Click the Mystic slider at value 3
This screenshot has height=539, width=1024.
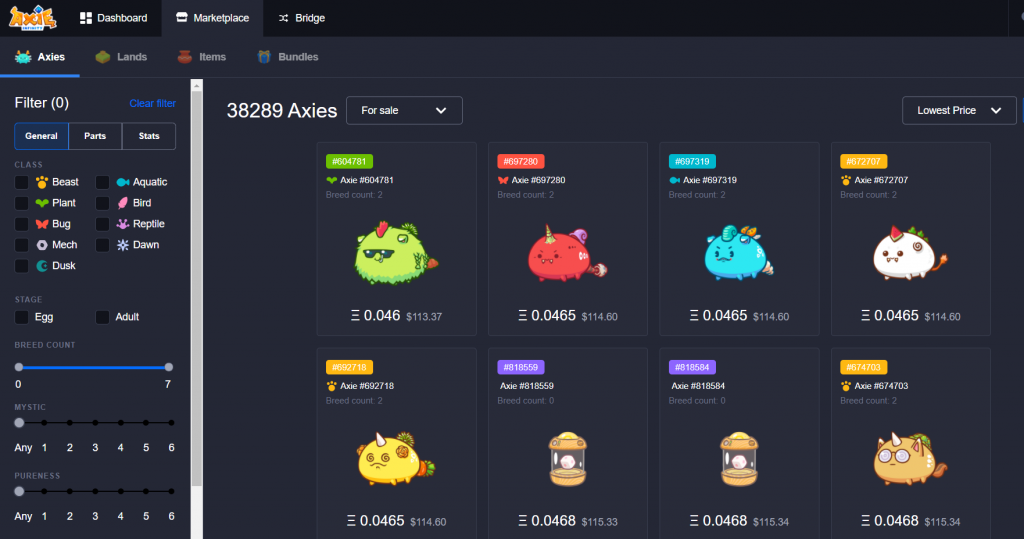coord(95,423)
